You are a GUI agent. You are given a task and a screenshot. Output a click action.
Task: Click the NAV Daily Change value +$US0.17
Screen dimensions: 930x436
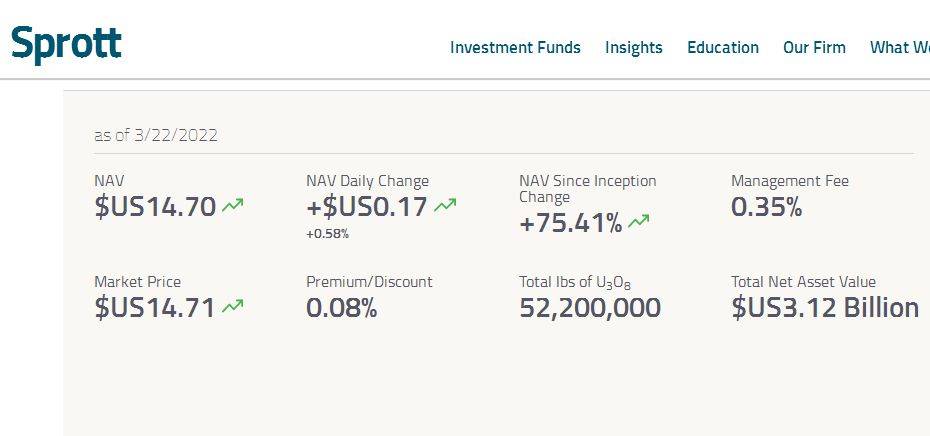[x=367, y=207]
